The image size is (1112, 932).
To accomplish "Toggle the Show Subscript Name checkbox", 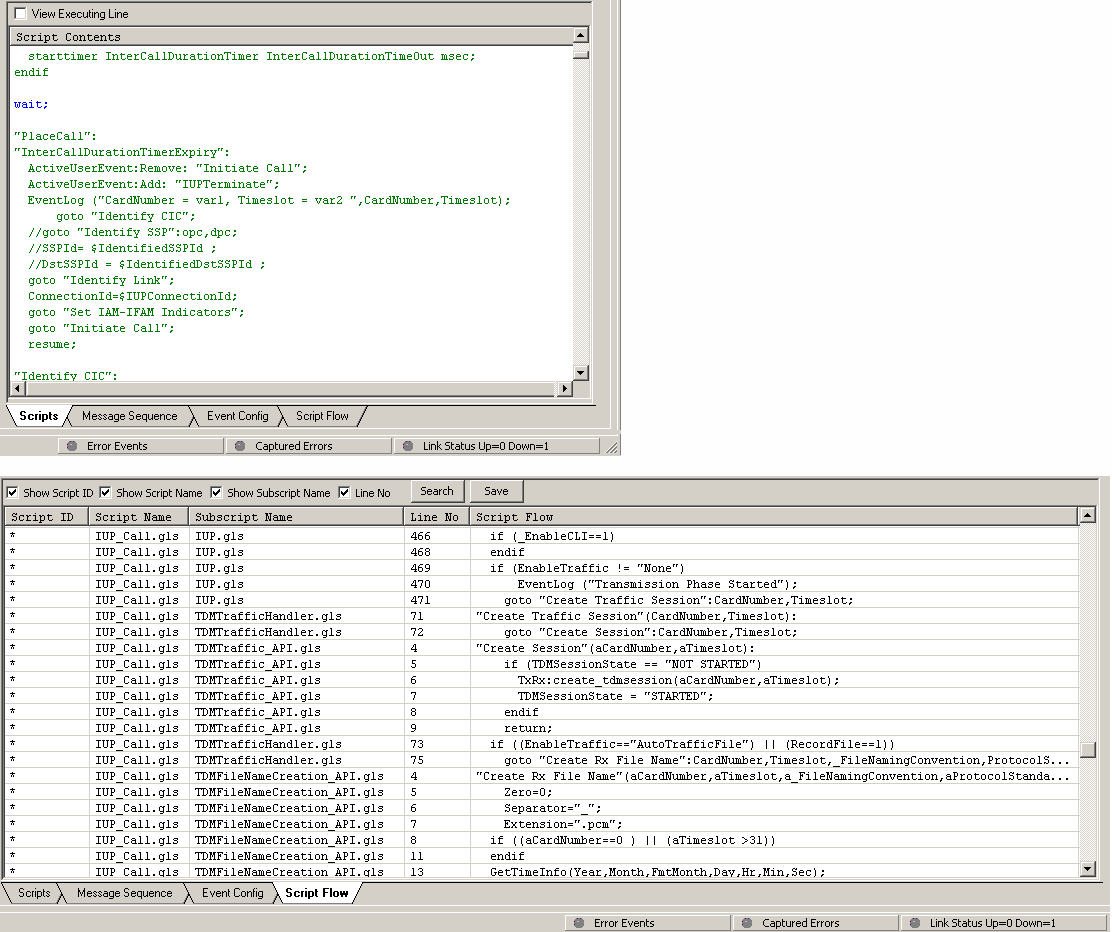I will [217, 493].
